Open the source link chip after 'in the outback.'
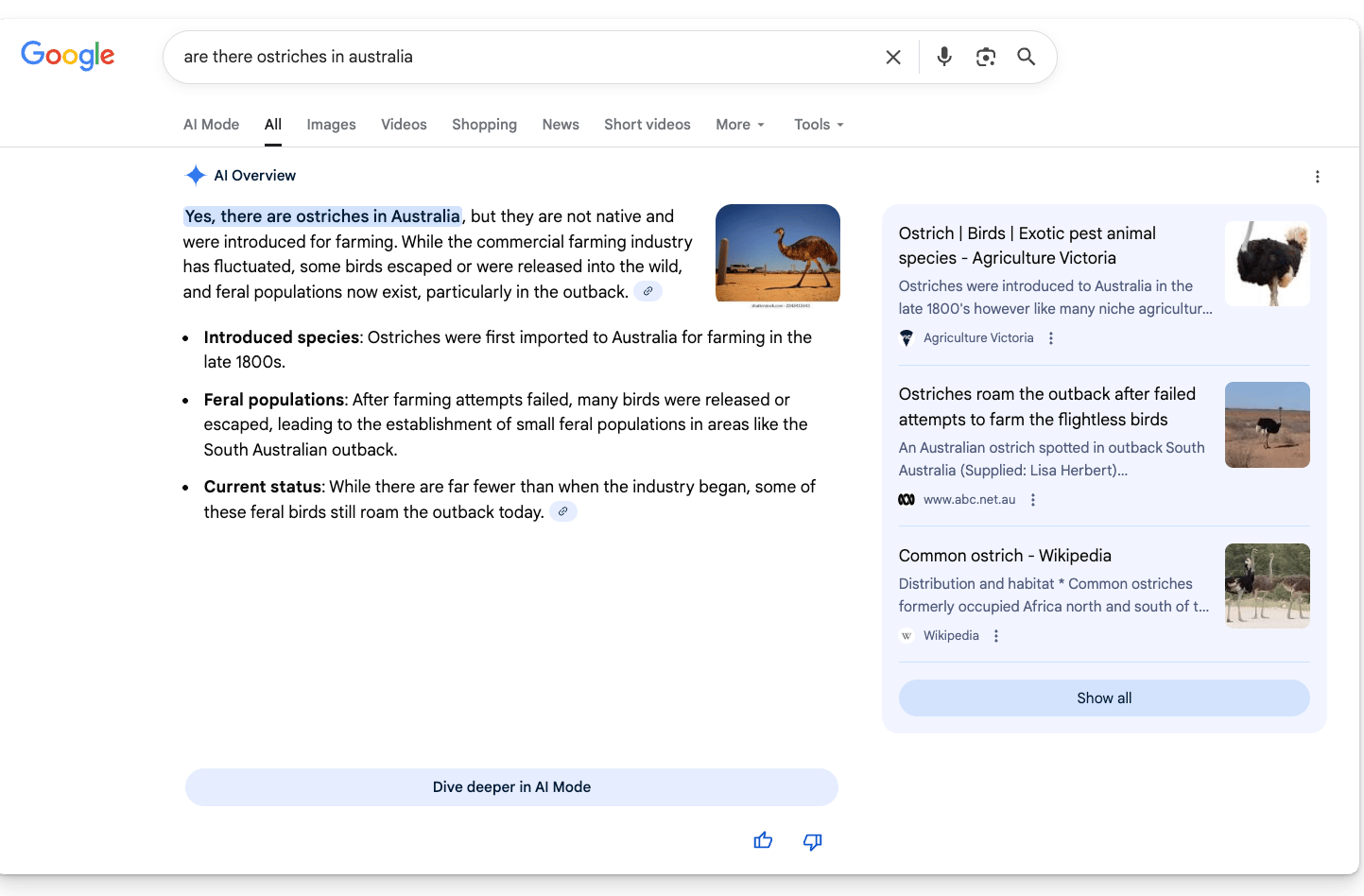The width and height of the screenshot is (1364, 896). pos(647,291)
